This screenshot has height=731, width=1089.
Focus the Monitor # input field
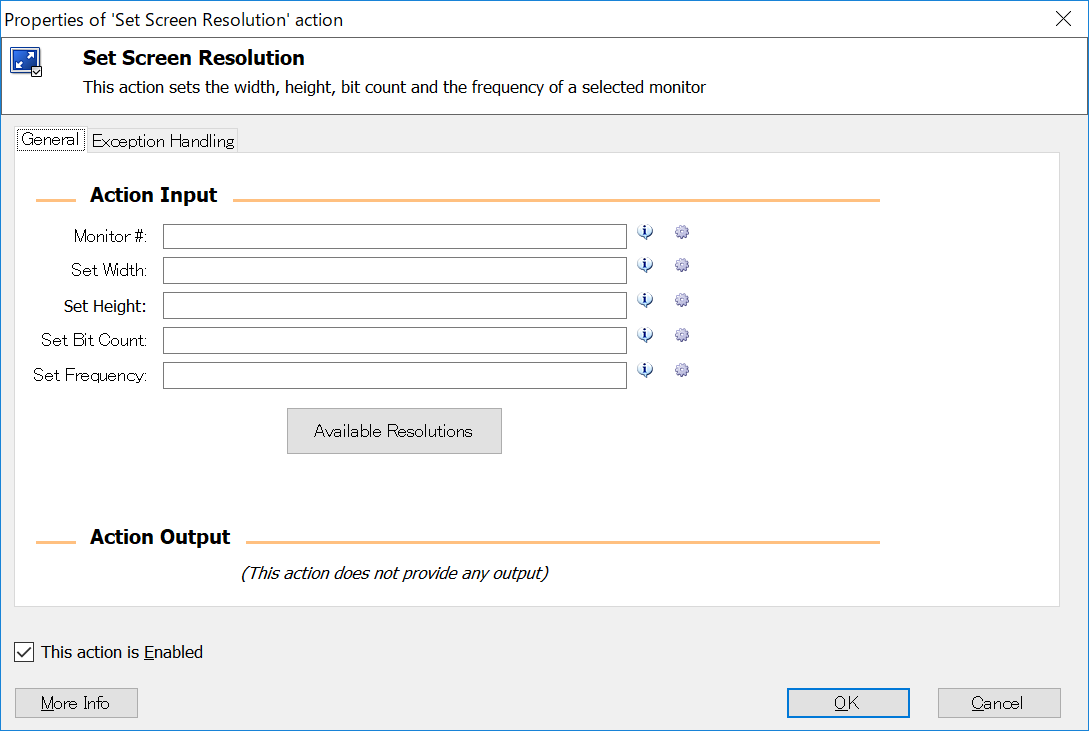pyautogui.click(x=395, y=237)
